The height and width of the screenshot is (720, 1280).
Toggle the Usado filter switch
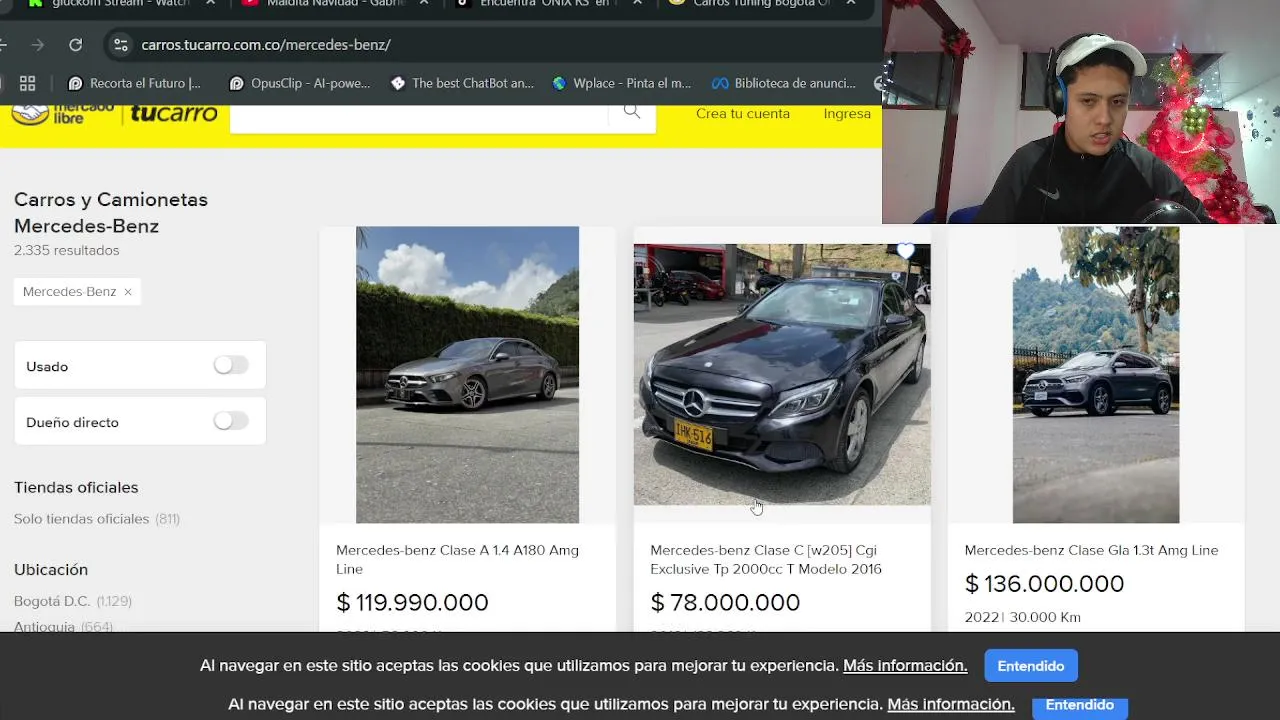pos(231,366)
